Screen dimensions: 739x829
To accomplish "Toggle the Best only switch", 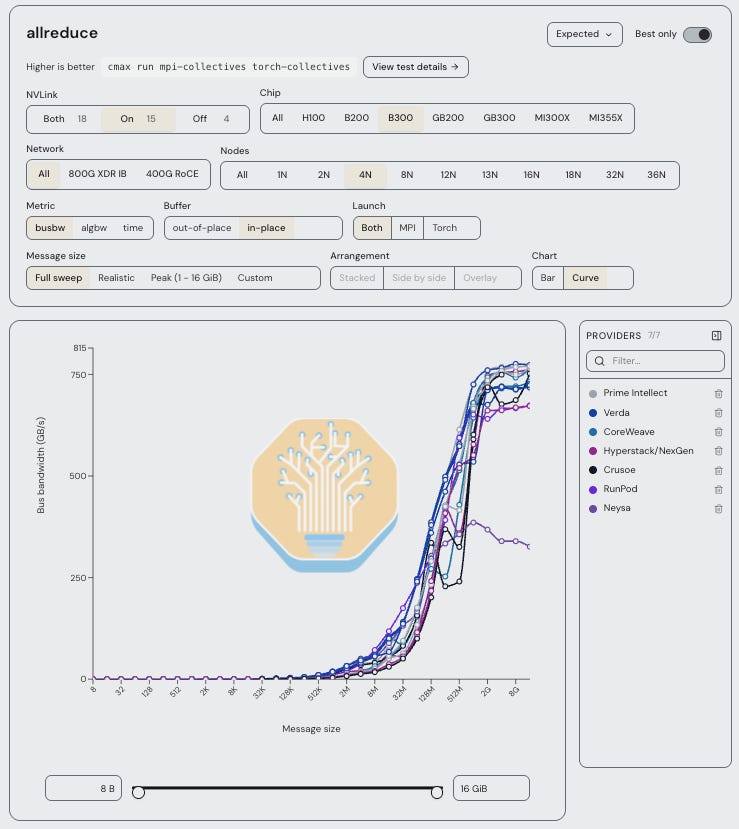I will 697,34.
